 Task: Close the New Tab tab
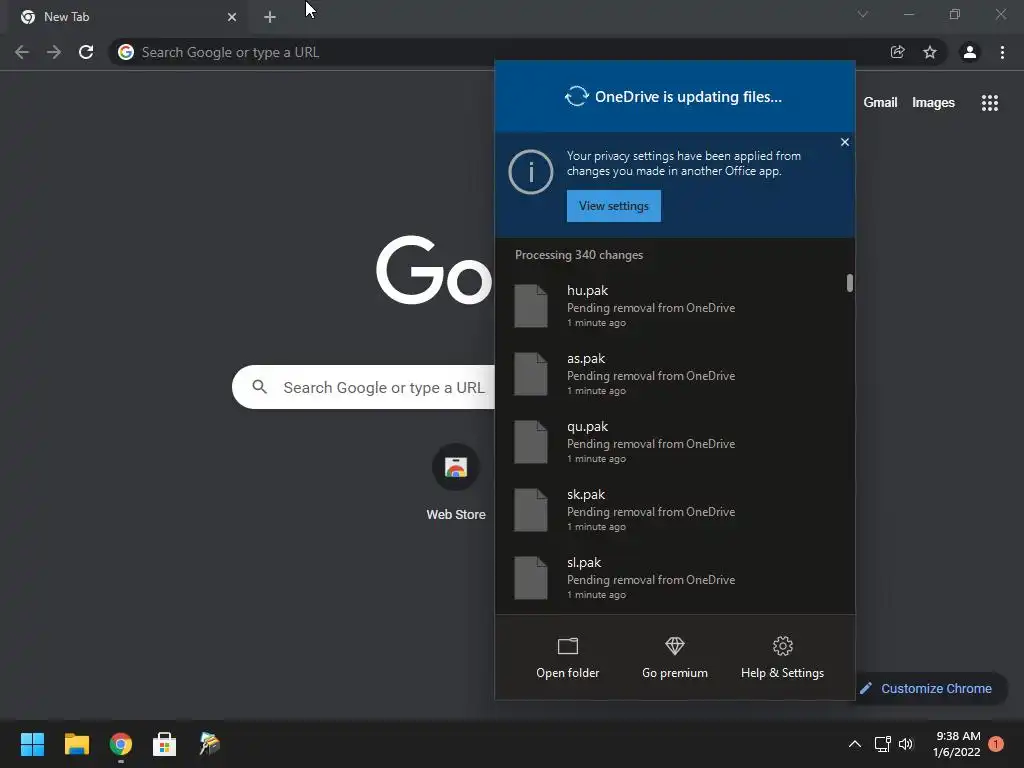tap(232, 17)
